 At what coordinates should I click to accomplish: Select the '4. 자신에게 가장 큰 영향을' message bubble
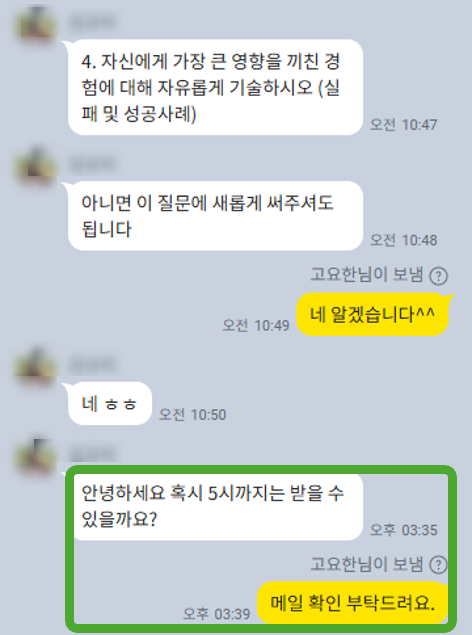tap(215, 87)
